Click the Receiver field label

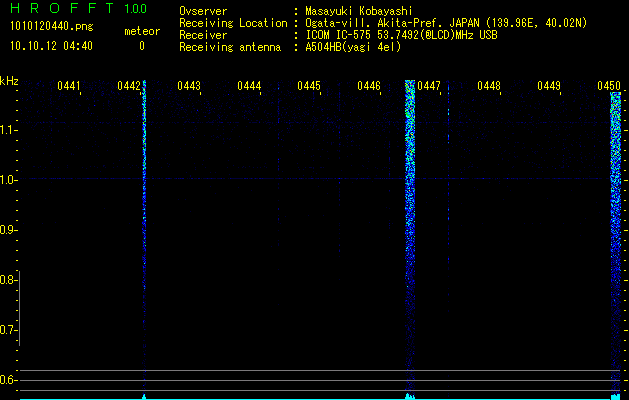tap(203, 35)
